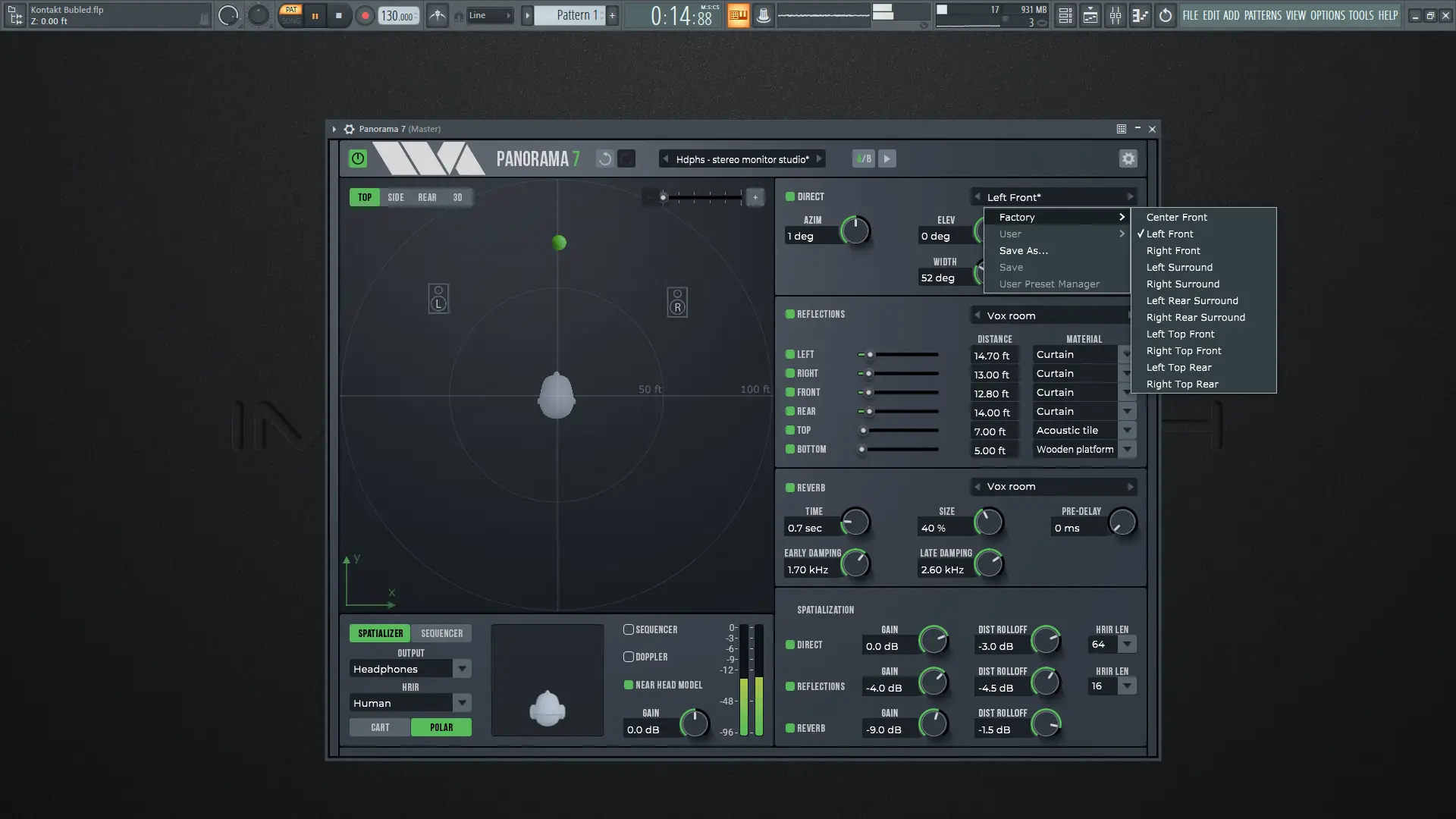Open the Mixer icon in FL Studio toolbar
Viewport: 1456px width, 819px height.
pos(1116,15)
